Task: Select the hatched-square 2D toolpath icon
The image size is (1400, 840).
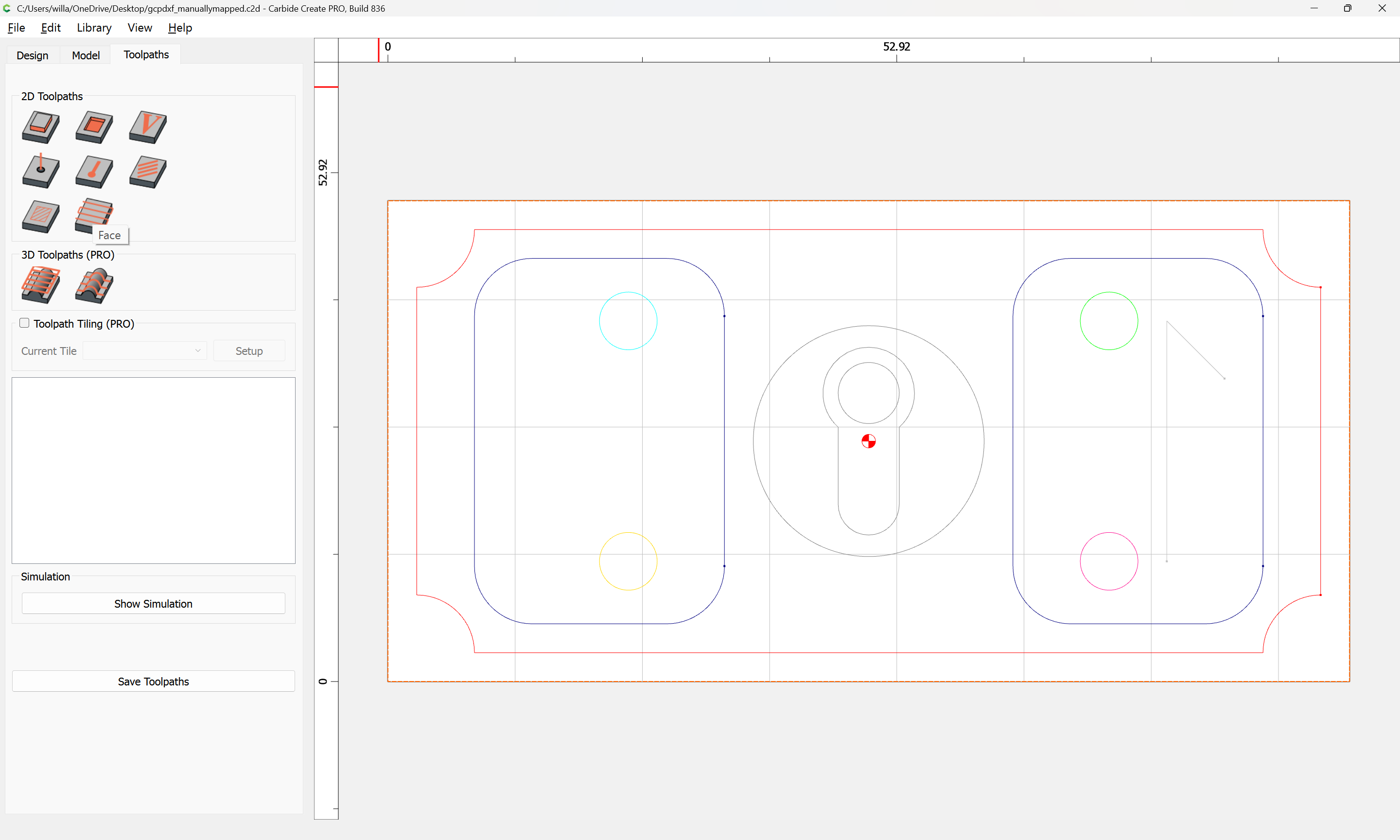Action: (40, 216)
